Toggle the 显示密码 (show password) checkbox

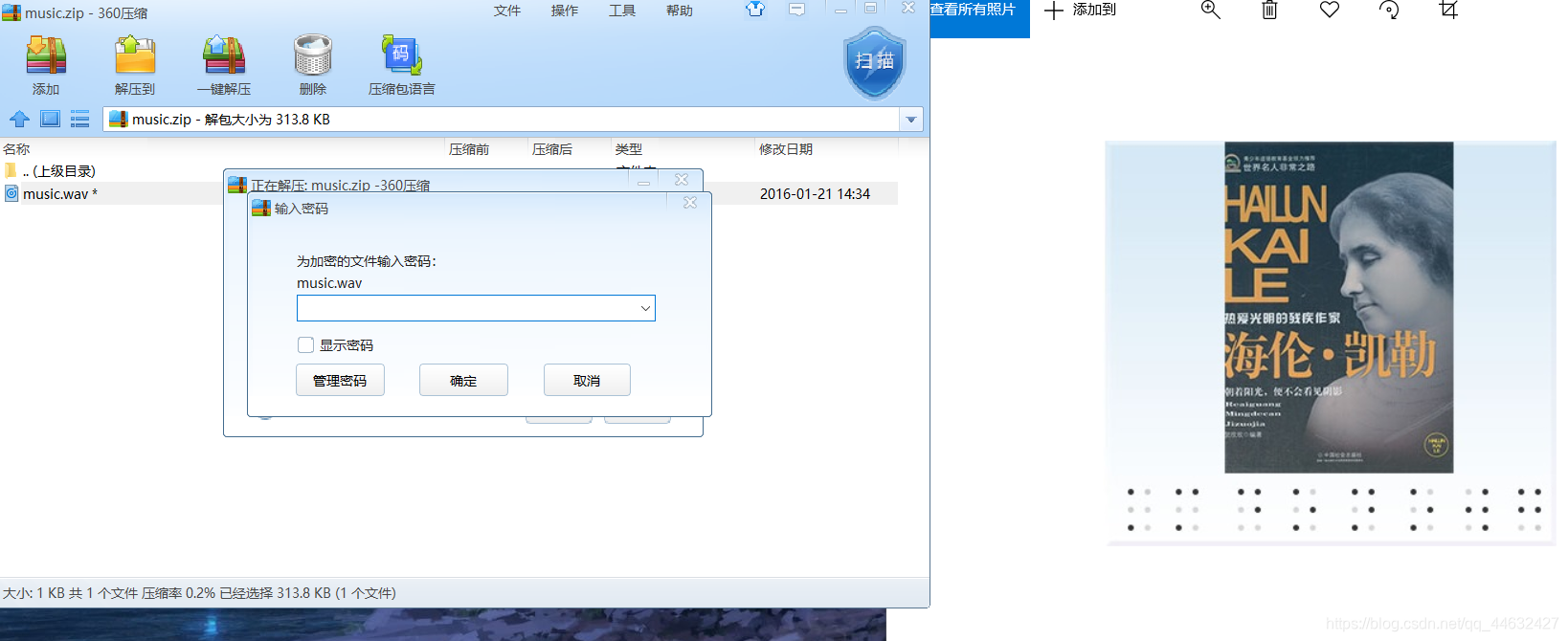click(306, 344)
